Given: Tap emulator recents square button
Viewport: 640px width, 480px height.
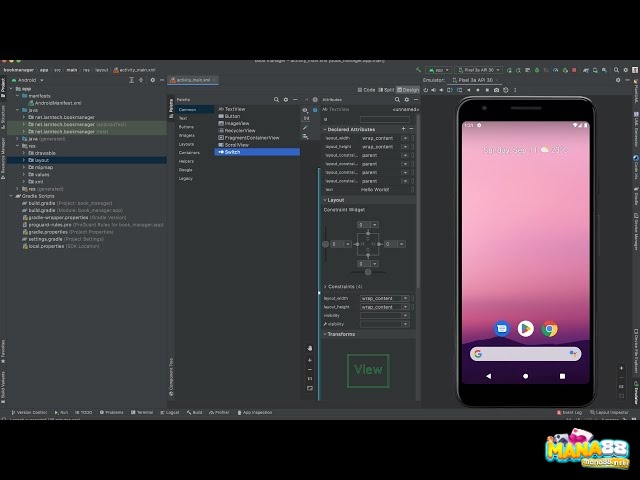Looking at the screenshot, I should pos(562,376).
